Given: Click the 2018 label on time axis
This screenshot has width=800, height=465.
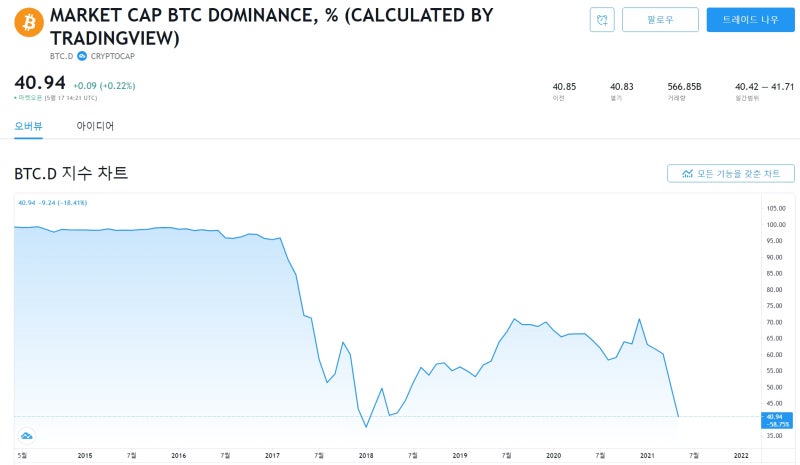Looking at the screenshot, I should pos(366,455).
